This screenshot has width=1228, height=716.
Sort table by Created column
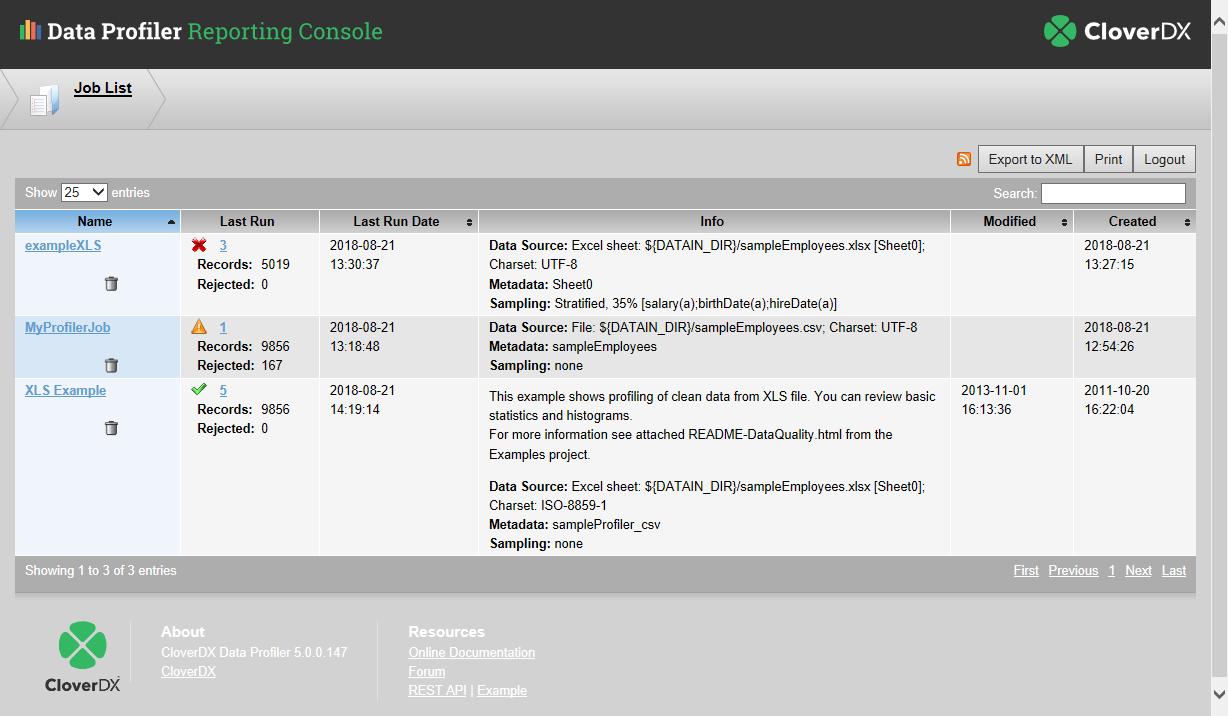coord(1133,221)
